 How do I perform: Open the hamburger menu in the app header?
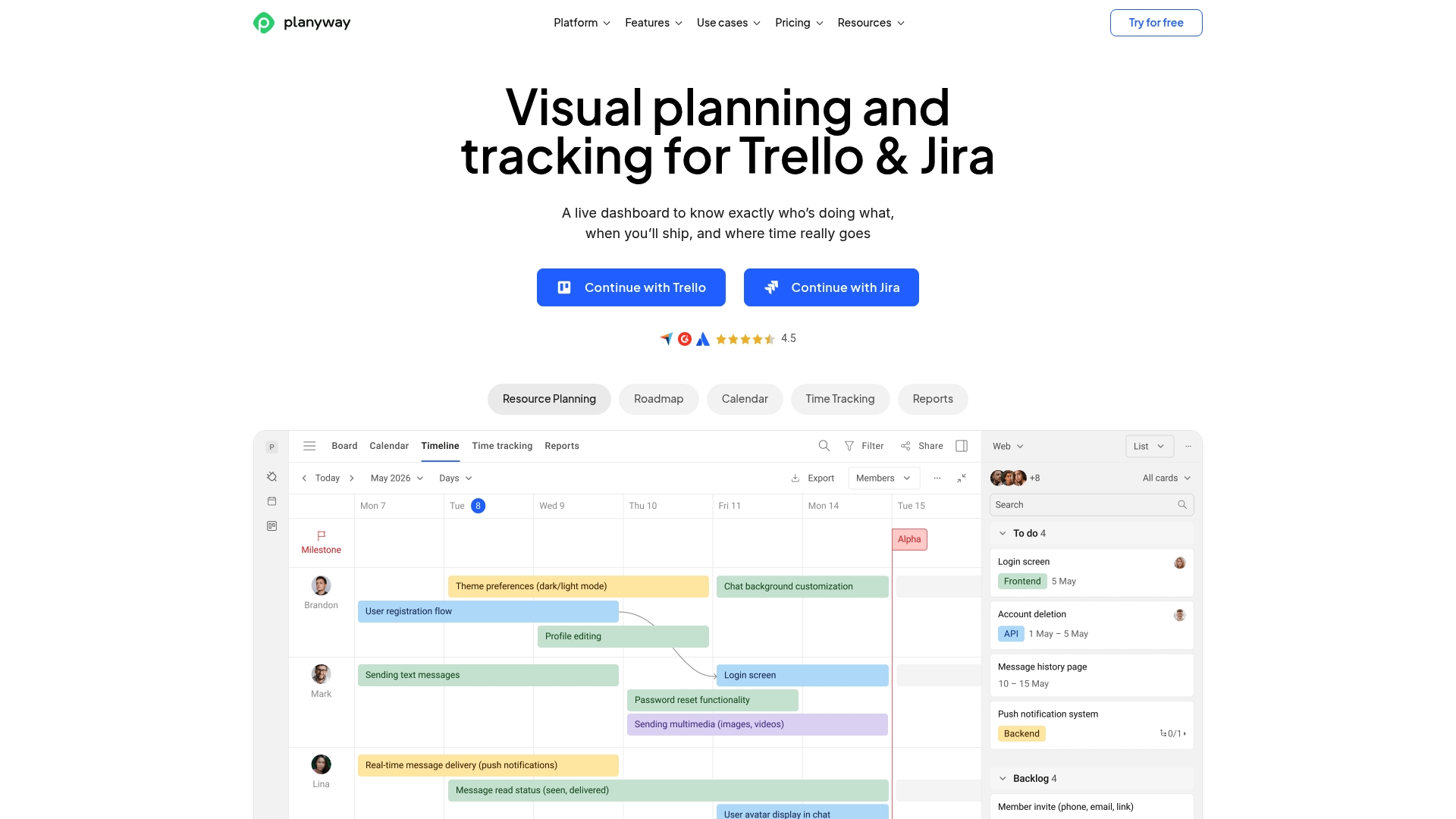point(309,446)
